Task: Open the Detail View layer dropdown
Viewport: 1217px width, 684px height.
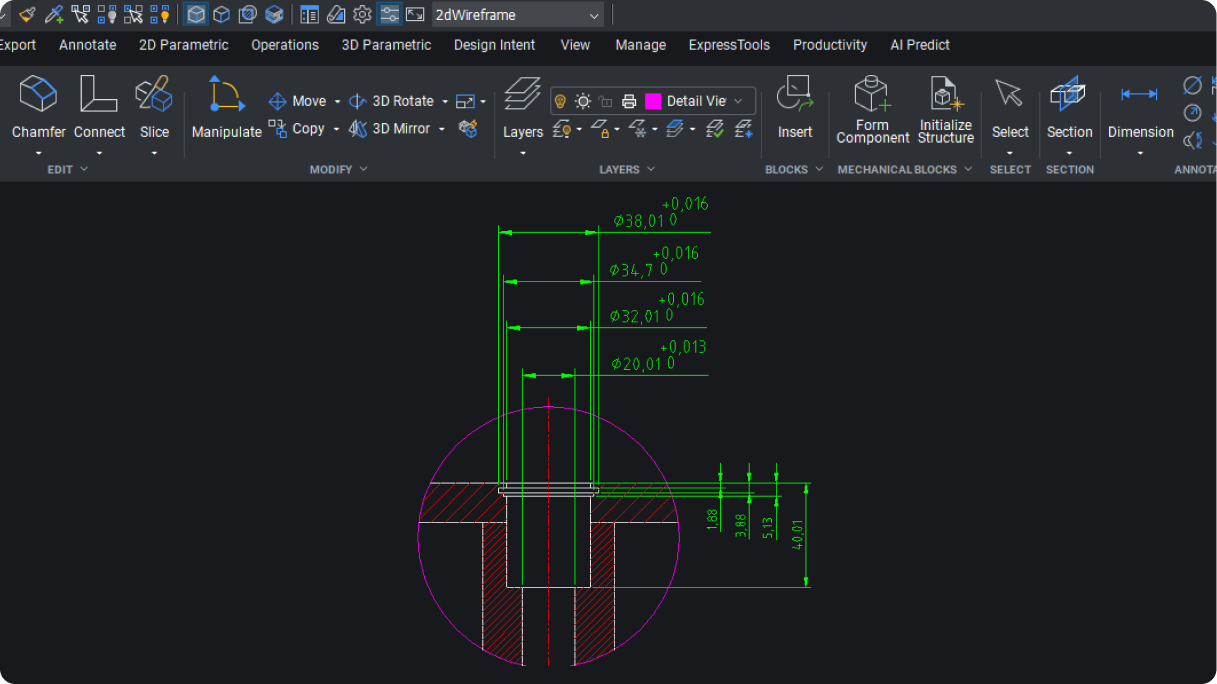Action: [x=737, y=101]
